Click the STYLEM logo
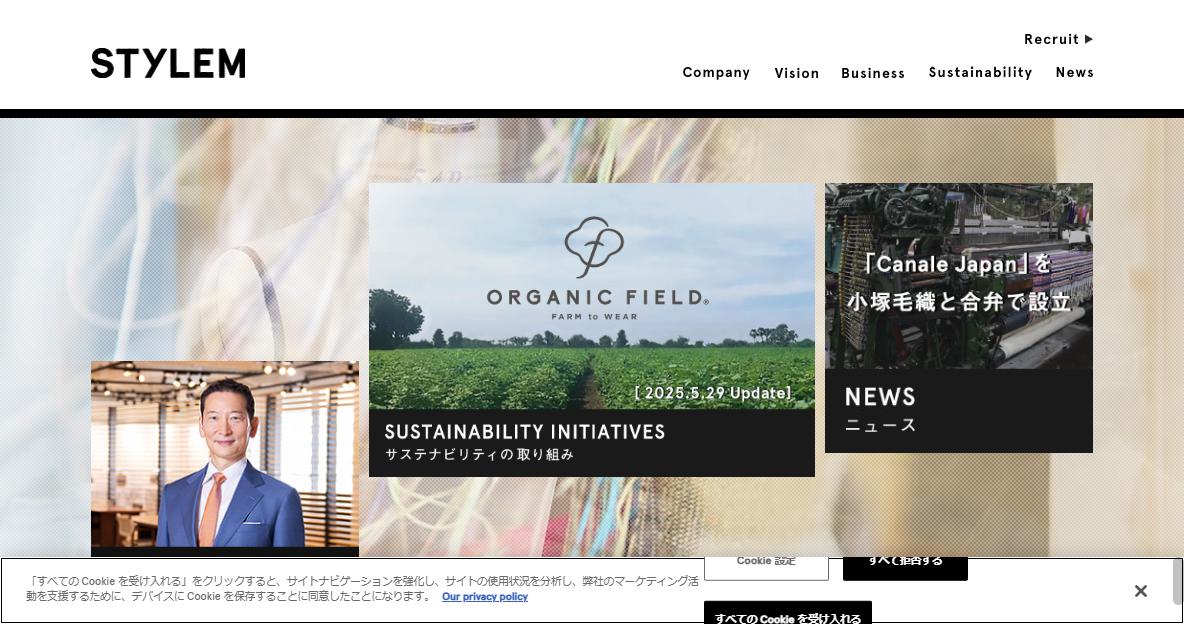This screenshot has height=624, width=1184. (168, 63)
